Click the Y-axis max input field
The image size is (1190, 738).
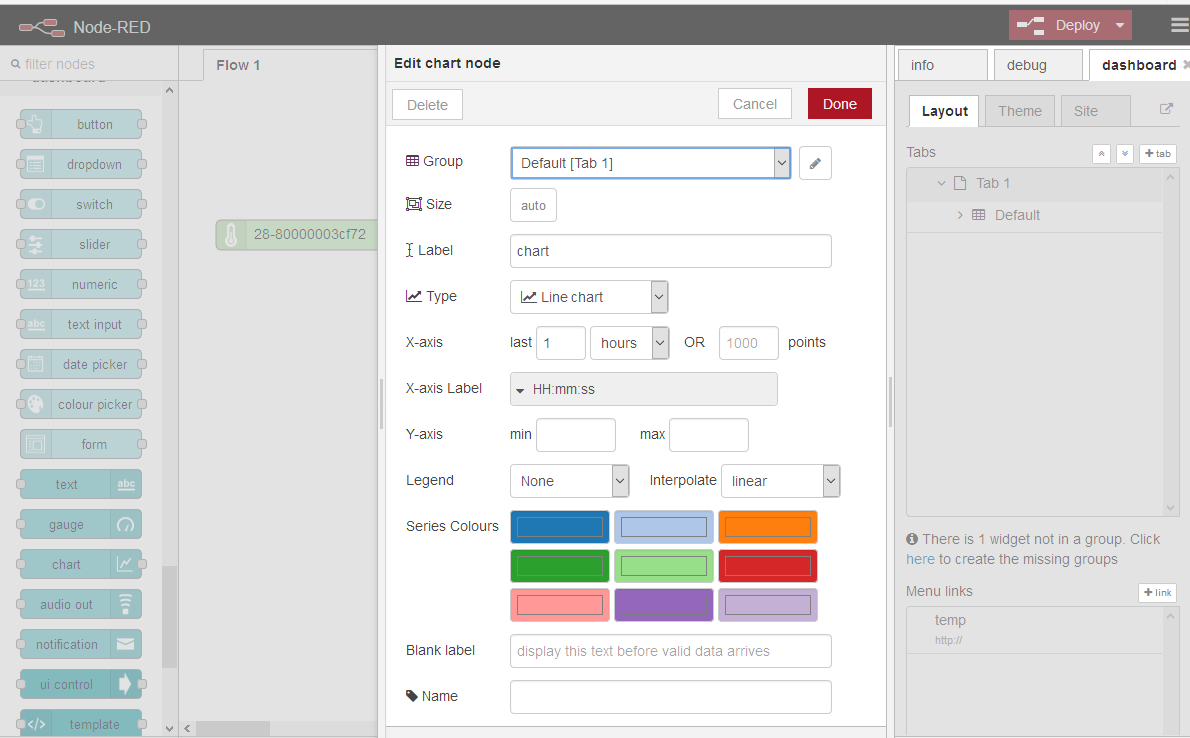[709, 435]
